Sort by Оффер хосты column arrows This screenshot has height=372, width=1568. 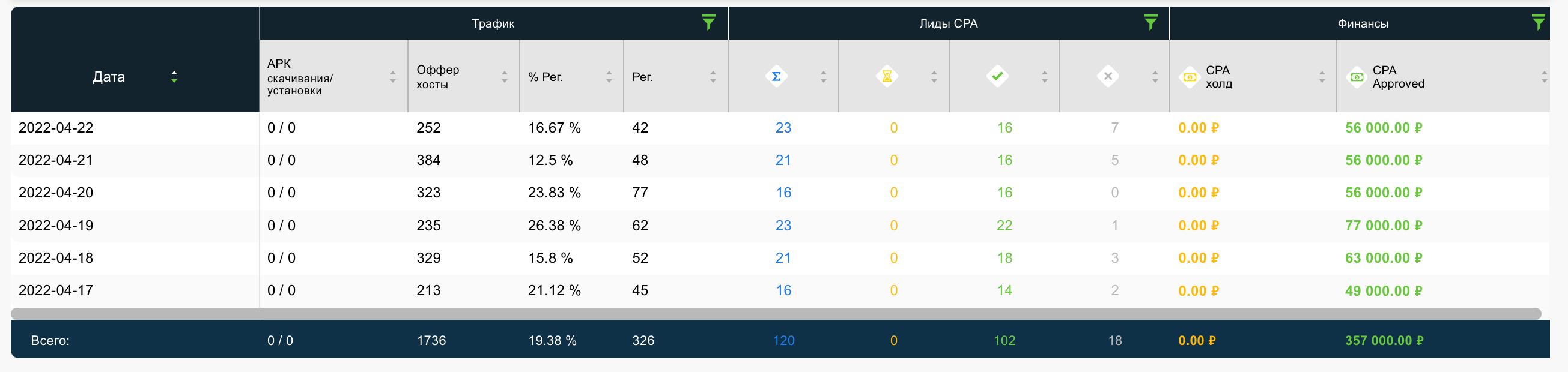(x=505, y=77)
